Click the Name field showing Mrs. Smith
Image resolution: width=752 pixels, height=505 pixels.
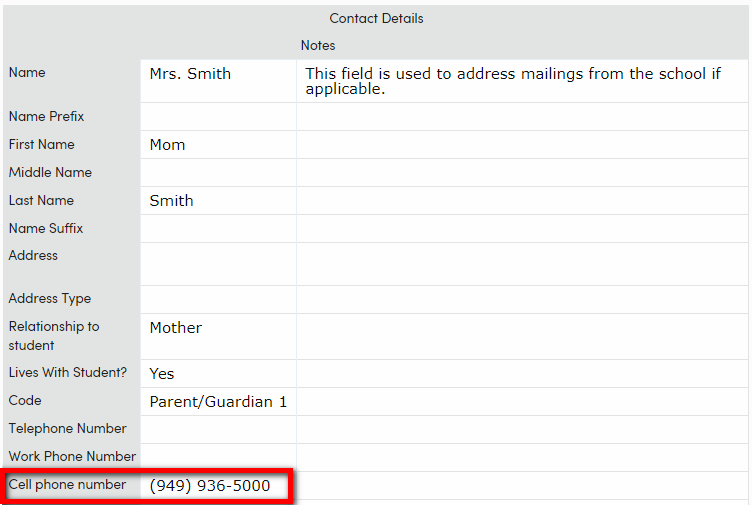click(x=218, y=81)
